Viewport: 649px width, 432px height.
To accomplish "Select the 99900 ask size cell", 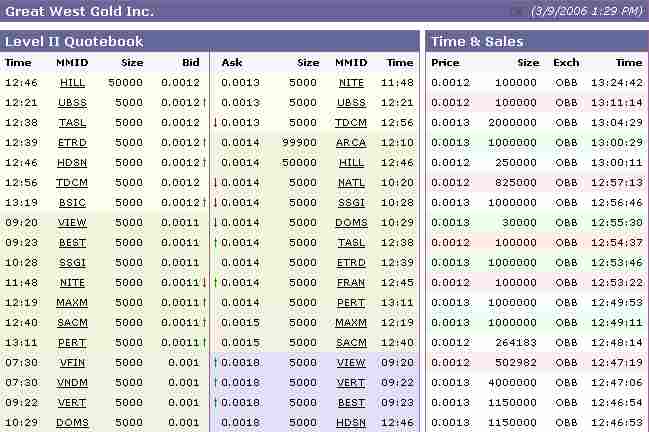I will [x=299, y=143].
